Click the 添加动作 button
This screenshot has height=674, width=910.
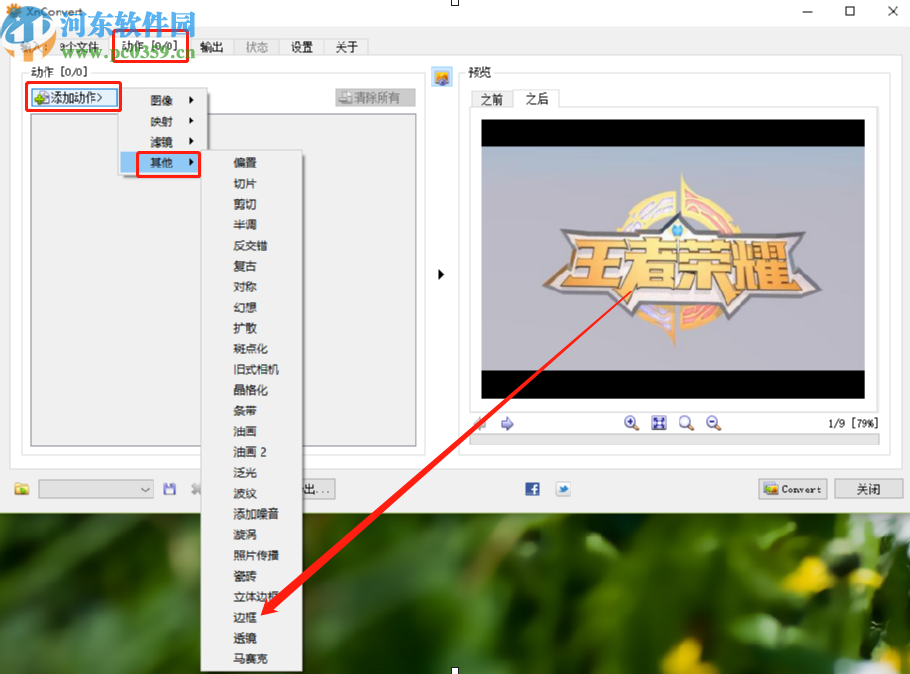tap(72, 97)
